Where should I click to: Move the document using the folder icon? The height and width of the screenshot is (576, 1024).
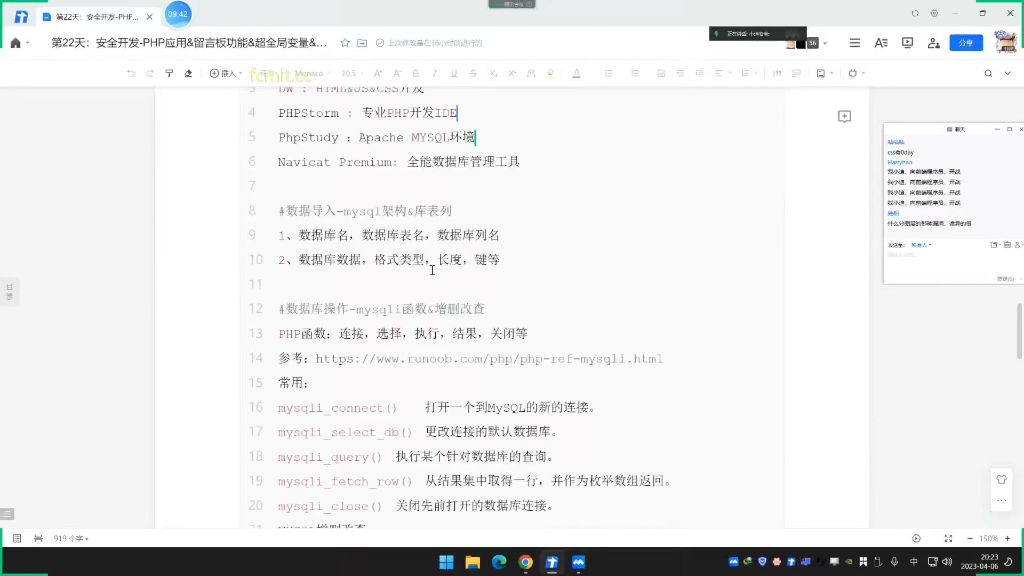tap(362, 43)
